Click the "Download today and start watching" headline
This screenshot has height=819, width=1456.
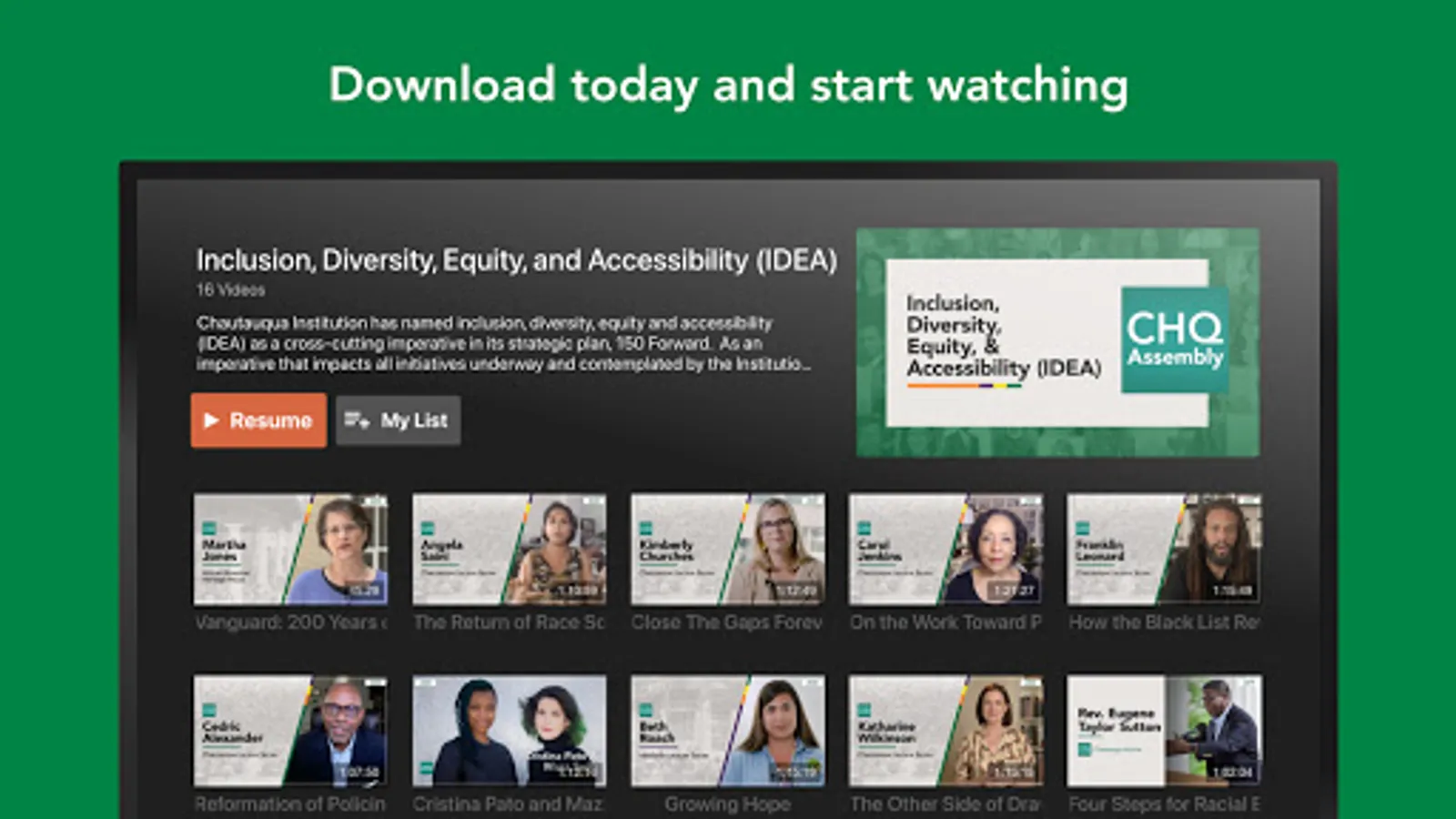pyautogui.click(x=728, y=86)
